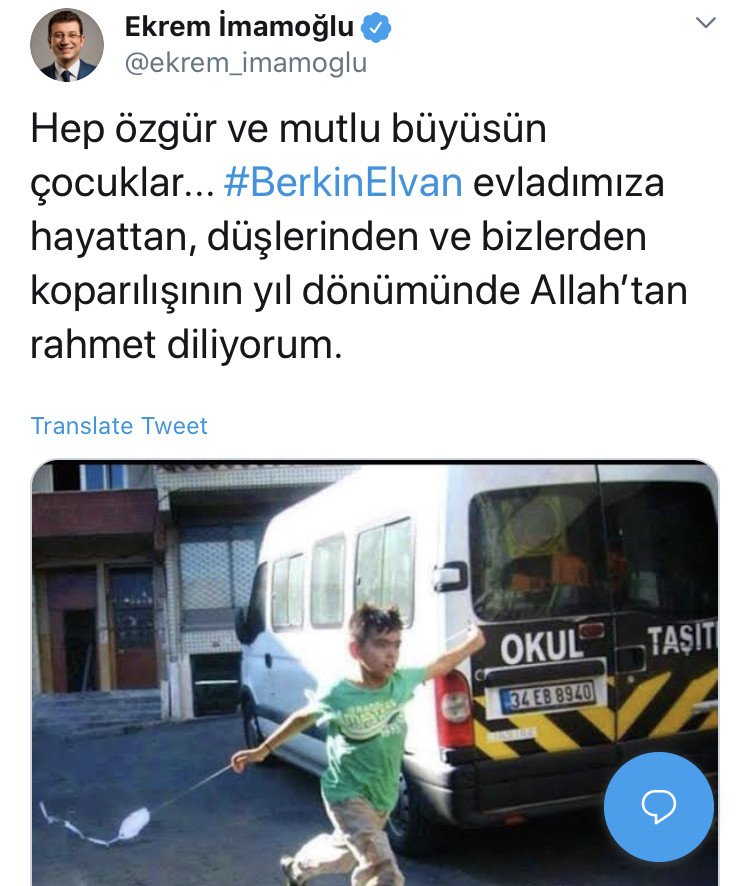Click the text "rahmet diliyorum."

(187, 344)
